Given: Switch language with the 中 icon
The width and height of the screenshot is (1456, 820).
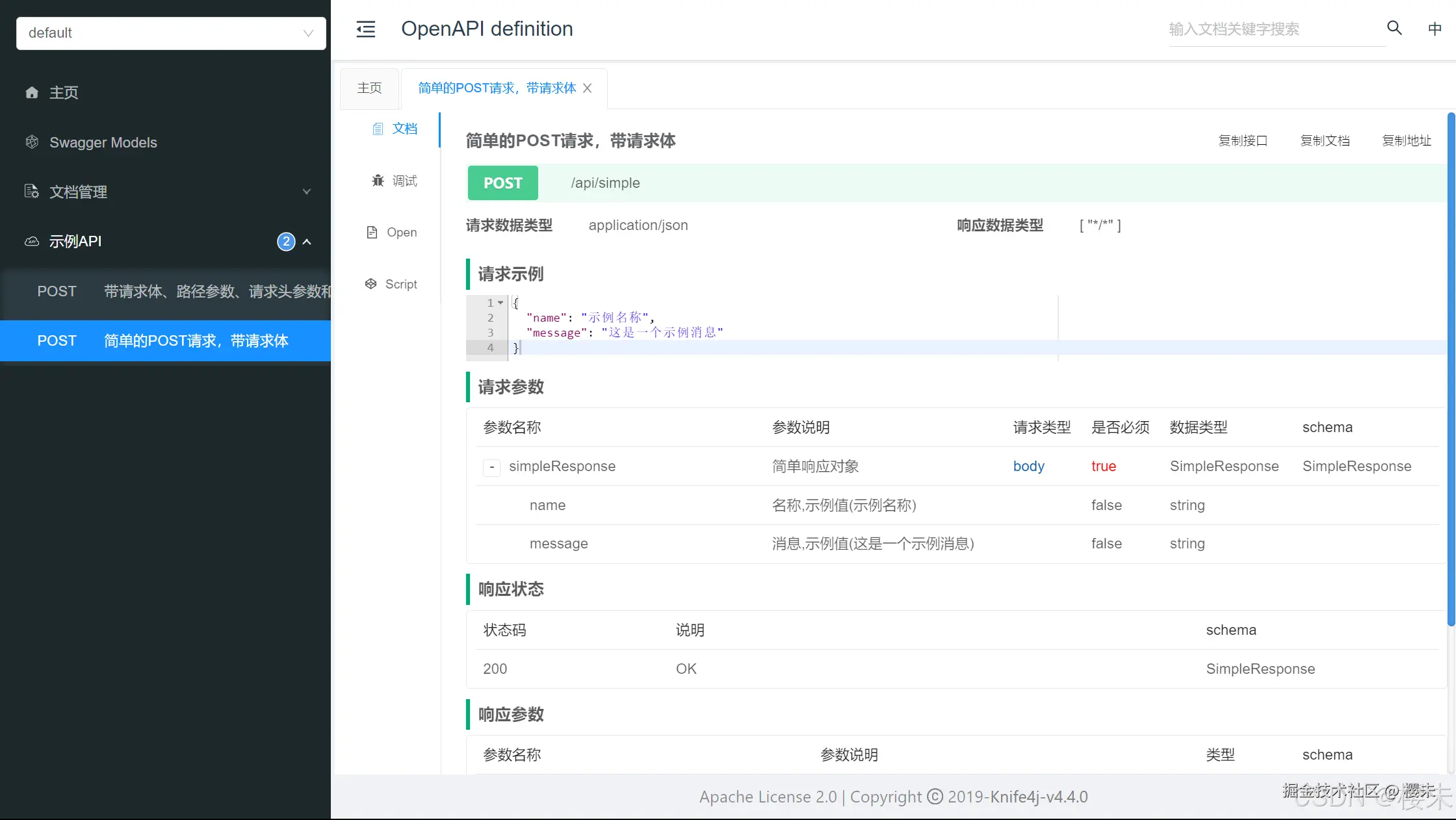Looking at the screenshot, I should click(x=1435, y=29).
